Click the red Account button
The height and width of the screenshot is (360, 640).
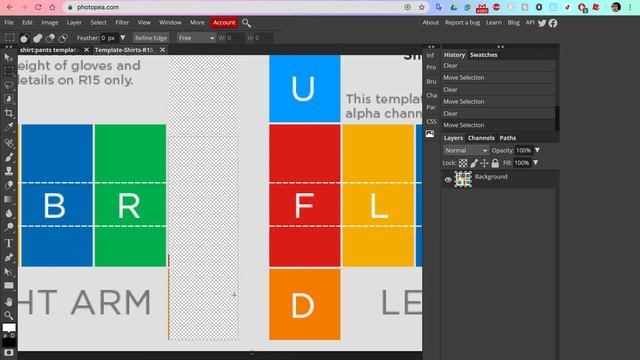tap(224, 22)
